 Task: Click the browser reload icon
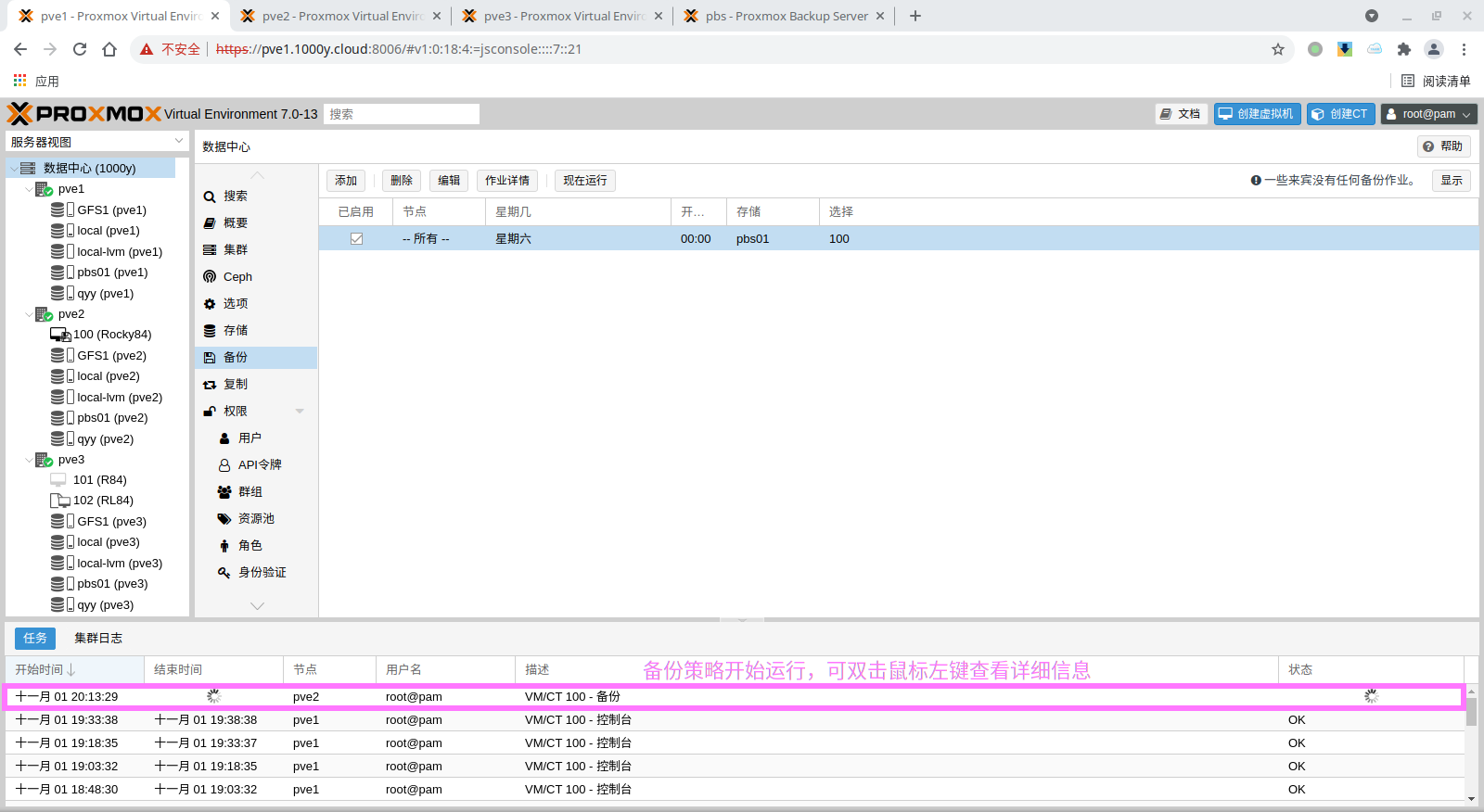tap(80, 49)
